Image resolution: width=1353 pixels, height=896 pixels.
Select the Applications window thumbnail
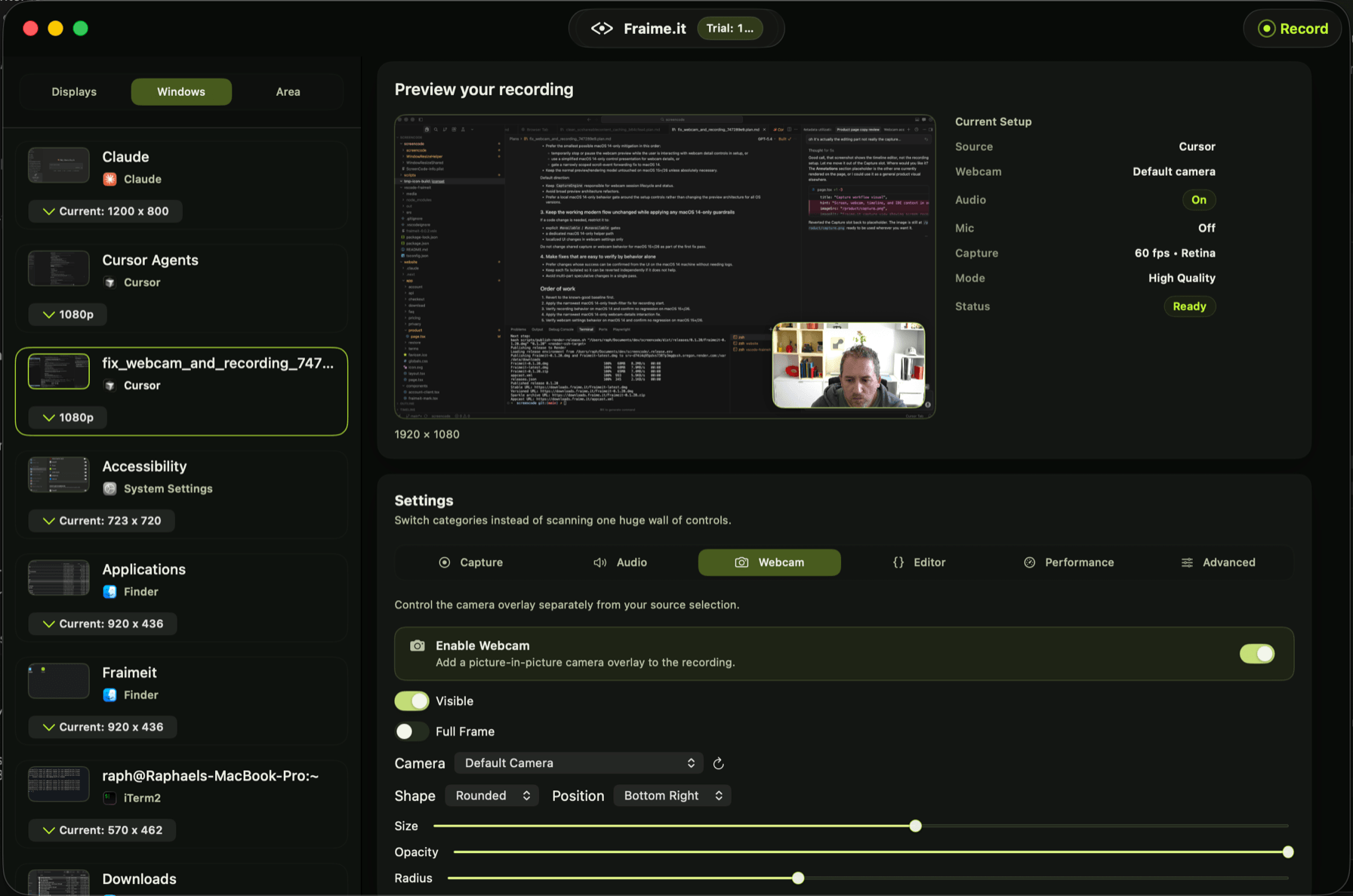point(59,578)
